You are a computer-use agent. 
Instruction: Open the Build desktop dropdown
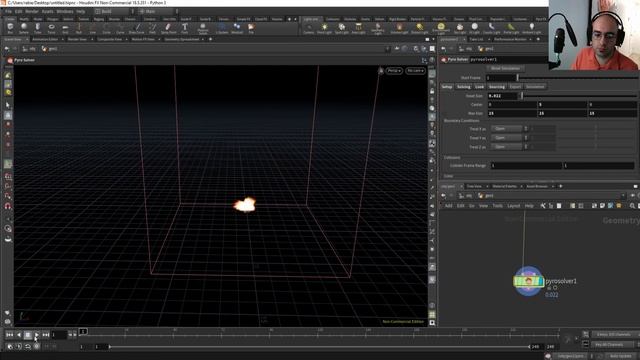pos(114,11)
